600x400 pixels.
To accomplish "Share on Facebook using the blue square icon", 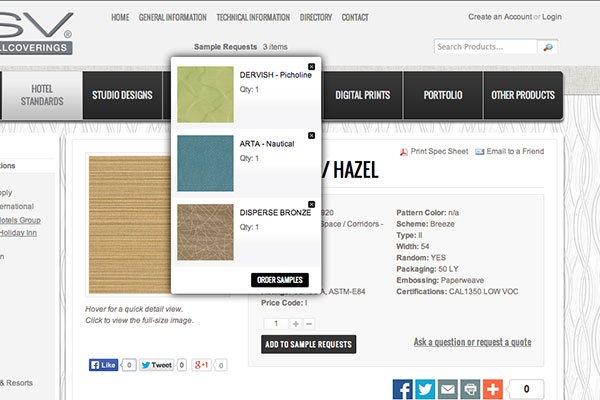I will click(x=403, y=390).
